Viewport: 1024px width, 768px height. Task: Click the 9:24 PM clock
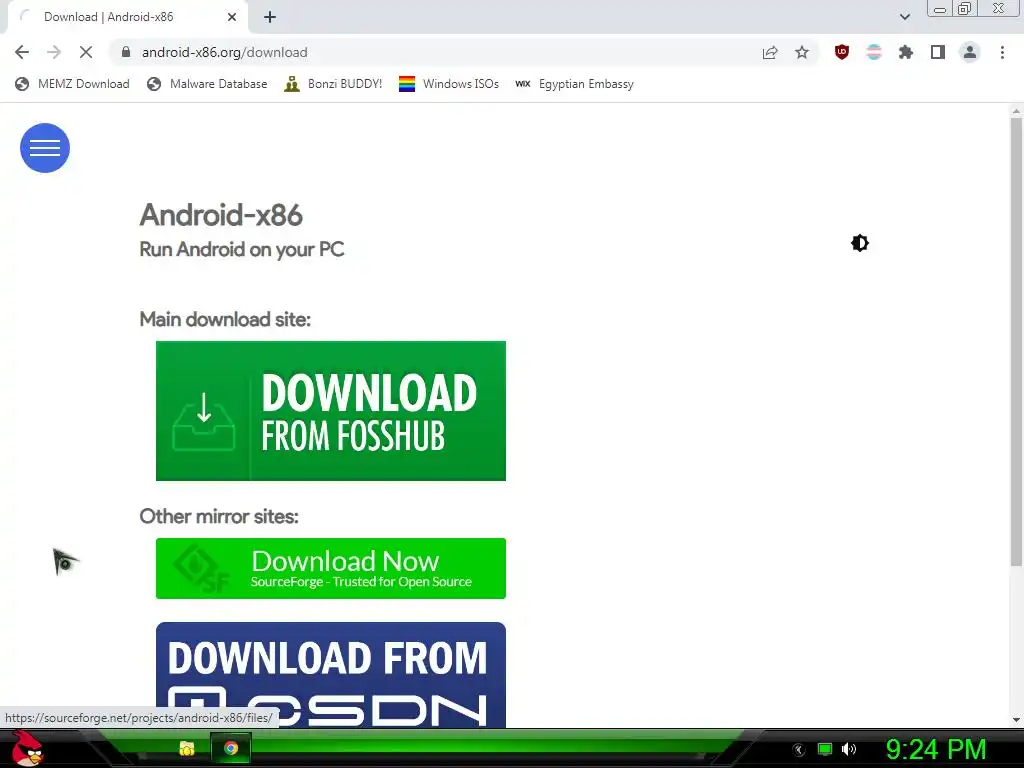pyautogui.click(x=936, y=749)
